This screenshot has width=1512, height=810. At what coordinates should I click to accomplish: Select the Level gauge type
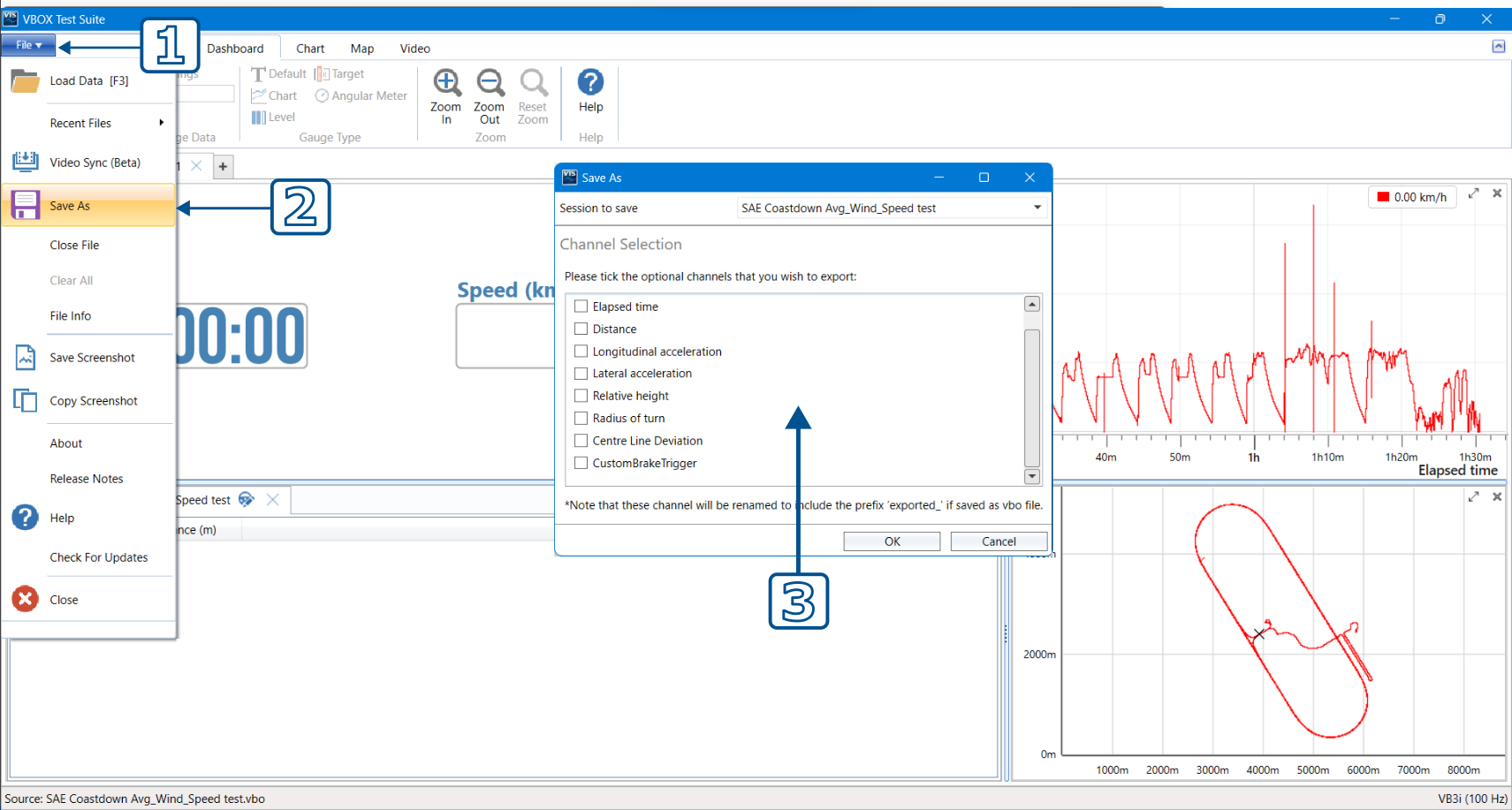tap(273, 117)
